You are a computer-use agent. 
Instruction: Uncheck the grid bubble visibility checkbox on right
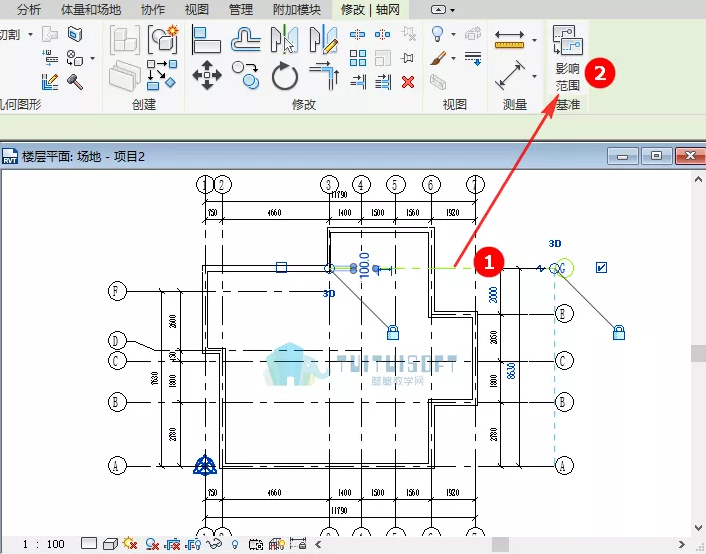point(602,267)
